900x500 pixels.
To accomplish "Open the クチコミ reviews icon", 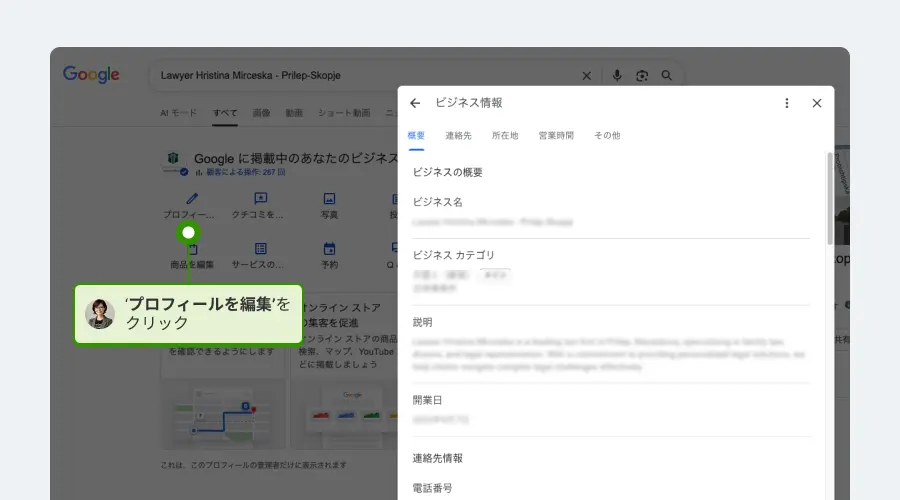I will tap(260, 199).
